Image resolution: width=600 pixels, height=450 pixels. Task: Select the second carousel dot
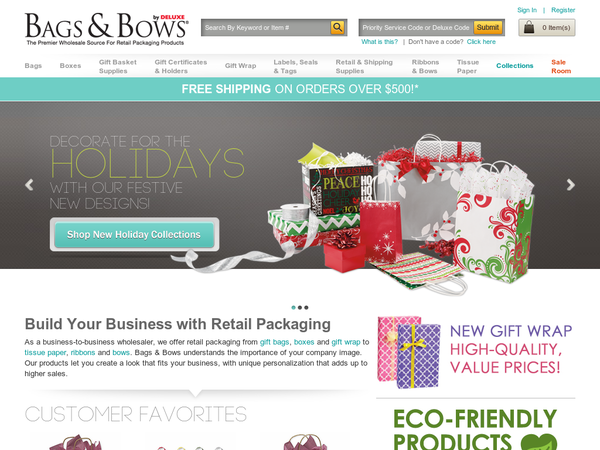point(300,307)
